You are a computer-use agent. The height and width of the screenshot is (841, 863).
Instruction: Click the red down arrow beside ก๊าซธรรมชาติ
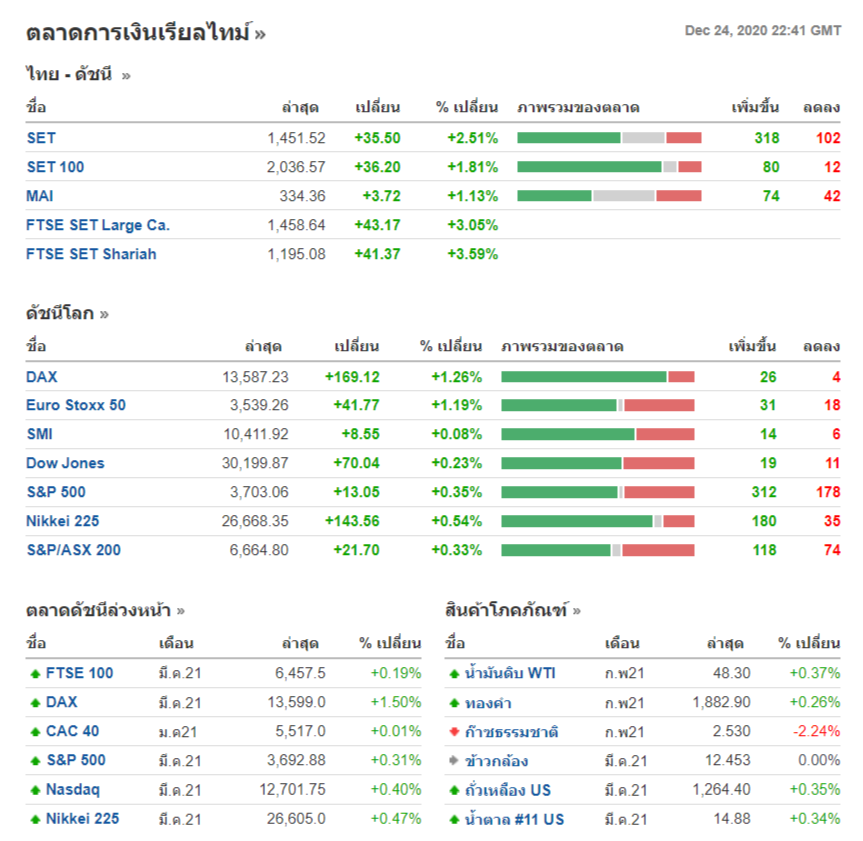pyautogui.click(x=454, y=731)
